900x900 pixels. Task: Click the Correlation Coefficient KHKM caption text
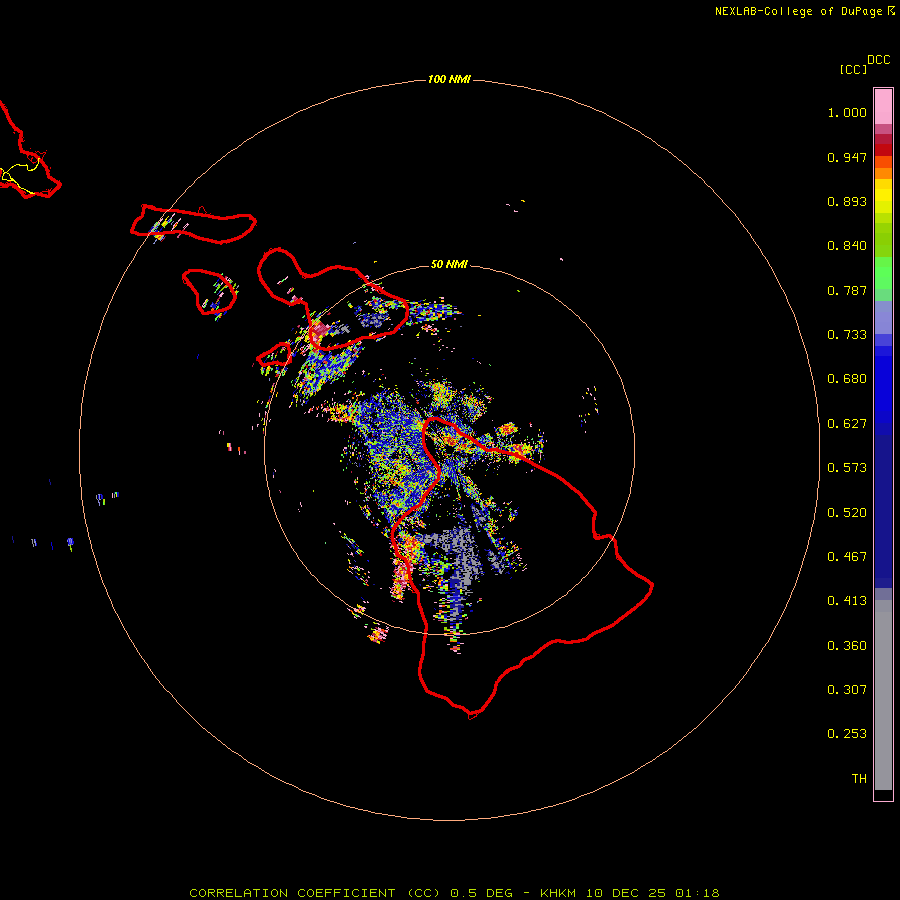point(454,893)
